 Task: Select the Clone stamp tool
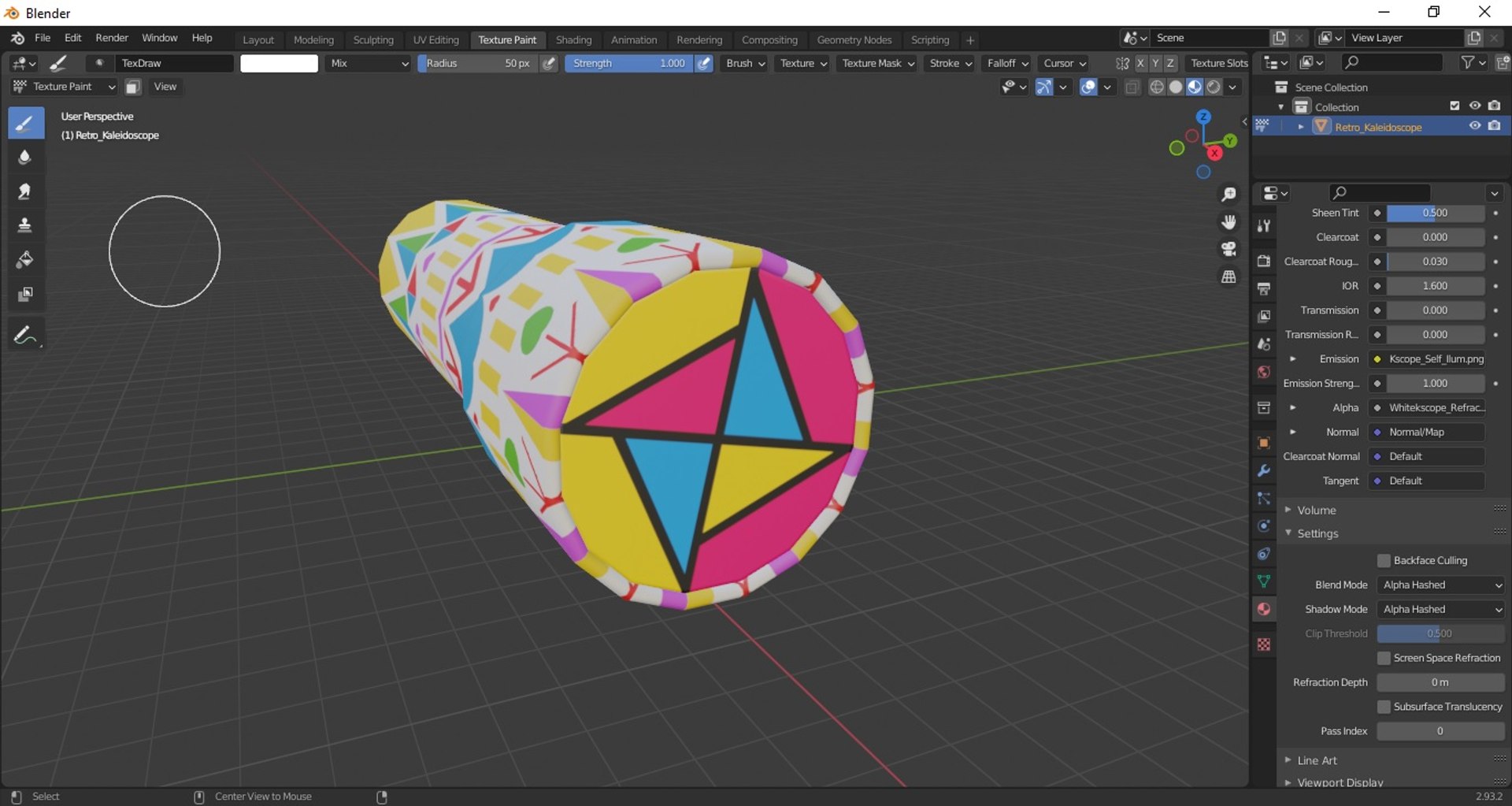pos(25,225)
